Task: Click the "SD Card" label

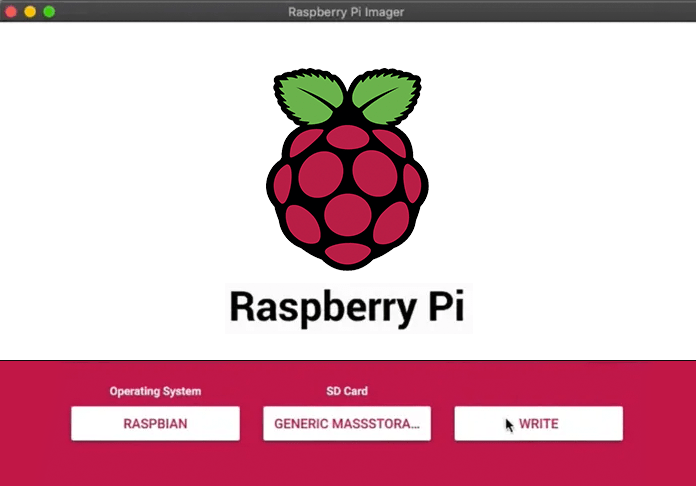Action: pos(347,391)
